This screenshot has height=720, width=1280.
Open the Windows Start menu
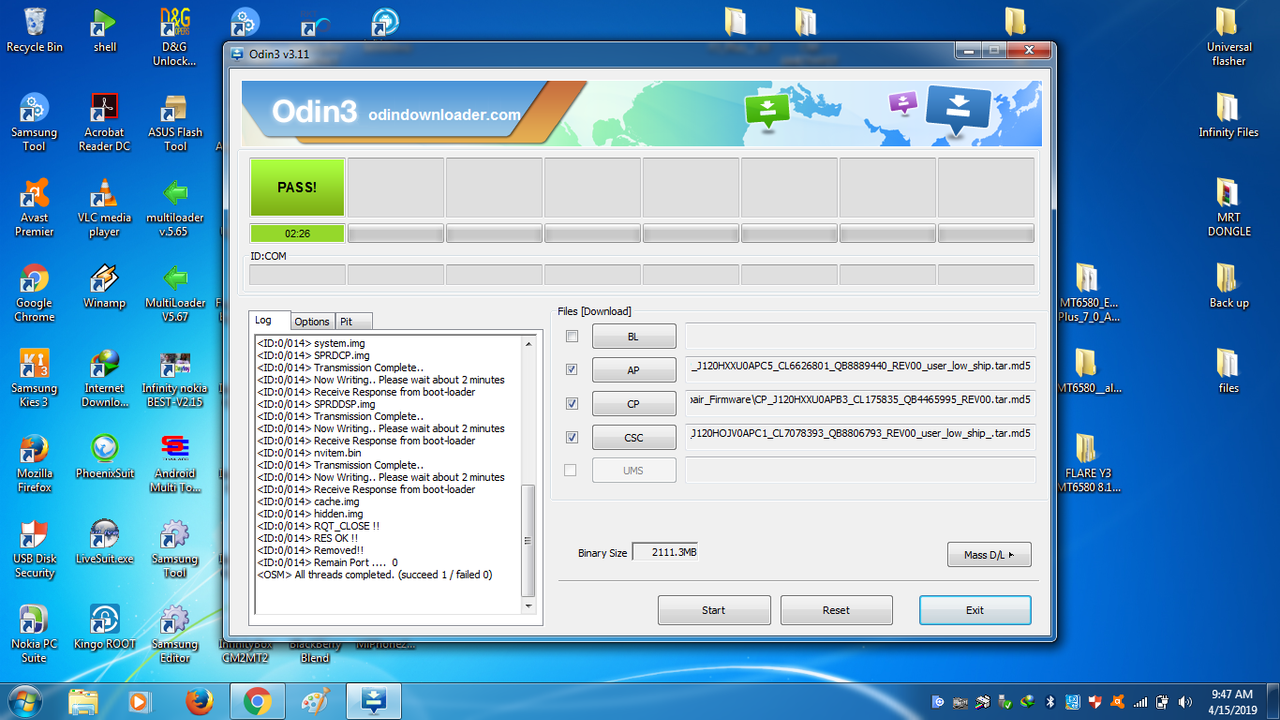pyautogui.click(x=26, y=700)
